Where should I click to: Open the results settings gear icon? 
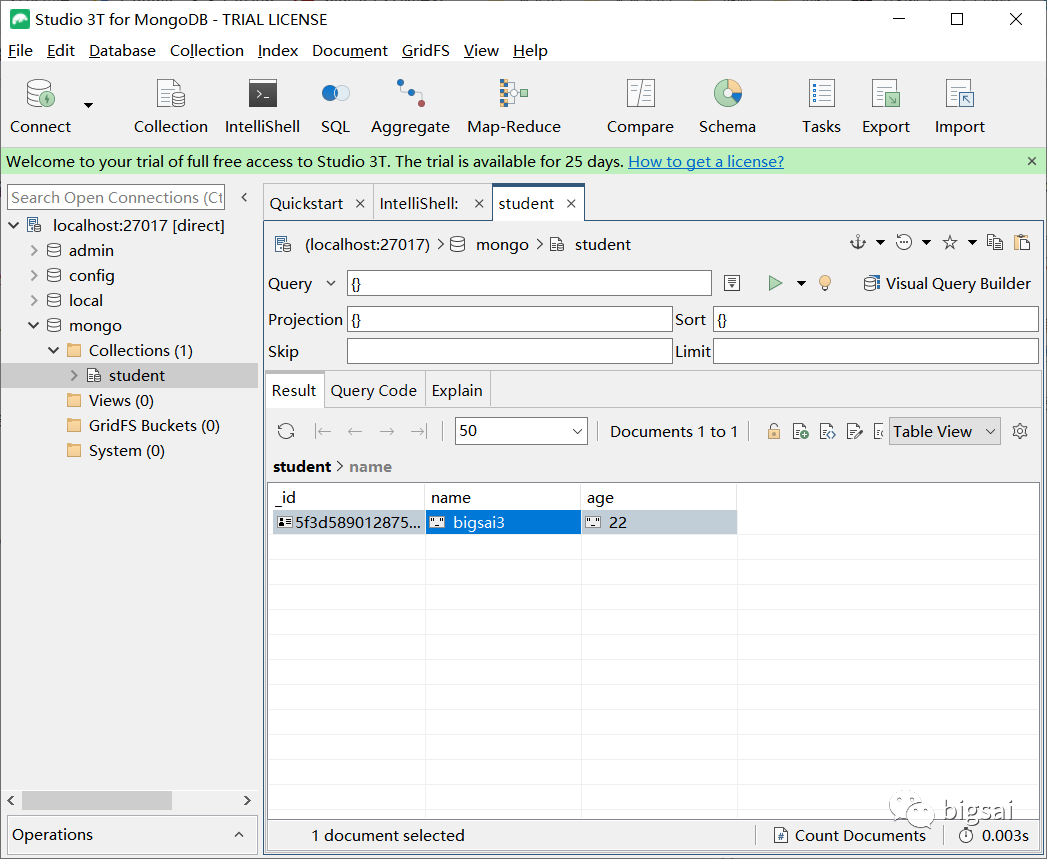[1020, 432]
